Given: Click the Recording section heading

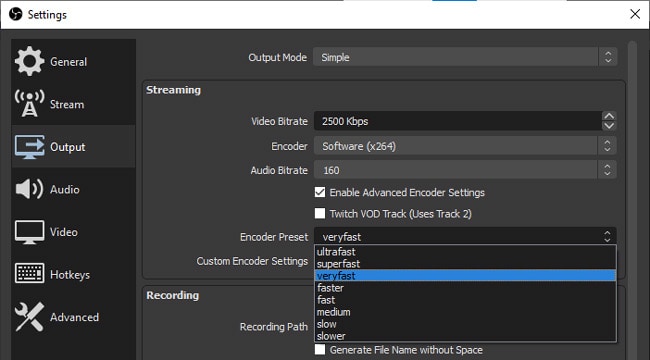Looking at the screenshot, I should point(172,295).
